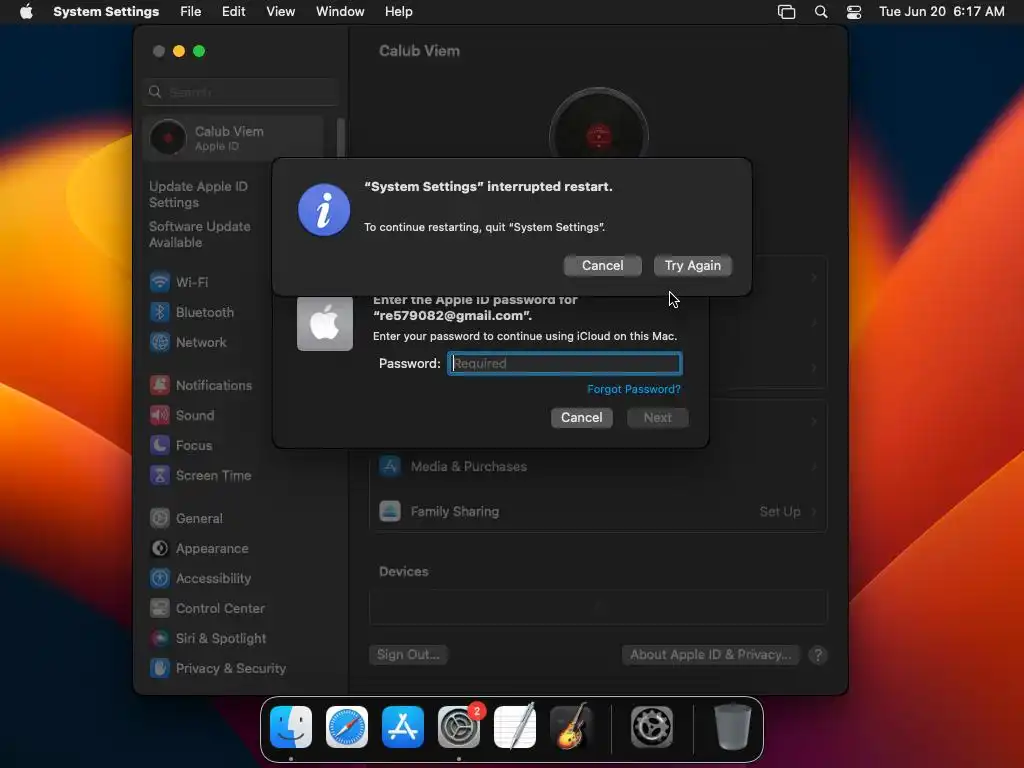Open the File menu

click(191, 12)
